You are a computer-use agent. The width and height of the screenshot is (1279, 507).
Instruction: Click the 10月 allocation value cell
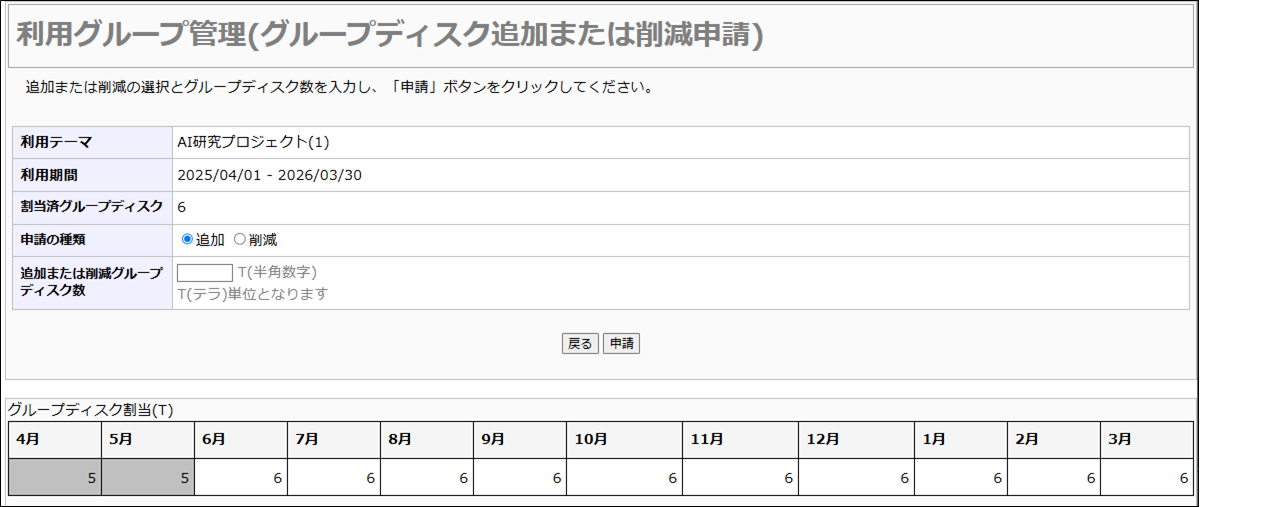[624, 478]
